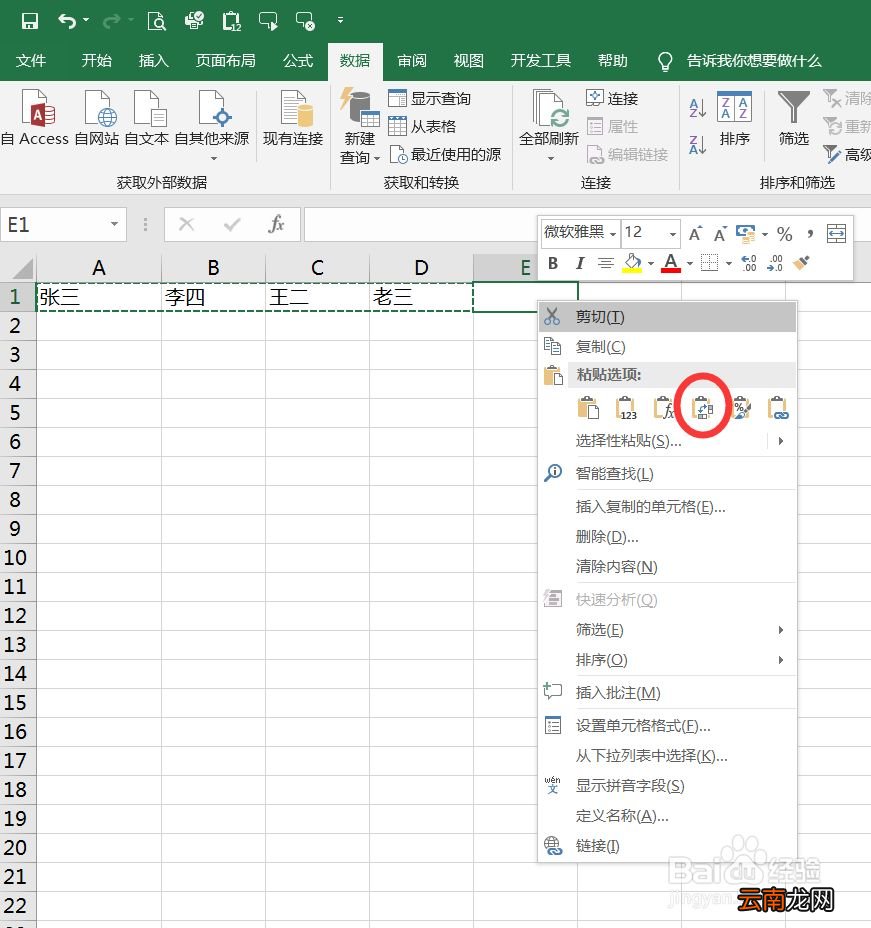Click the formula bar input area
871x928 pixels.
(x=420, y=224)
